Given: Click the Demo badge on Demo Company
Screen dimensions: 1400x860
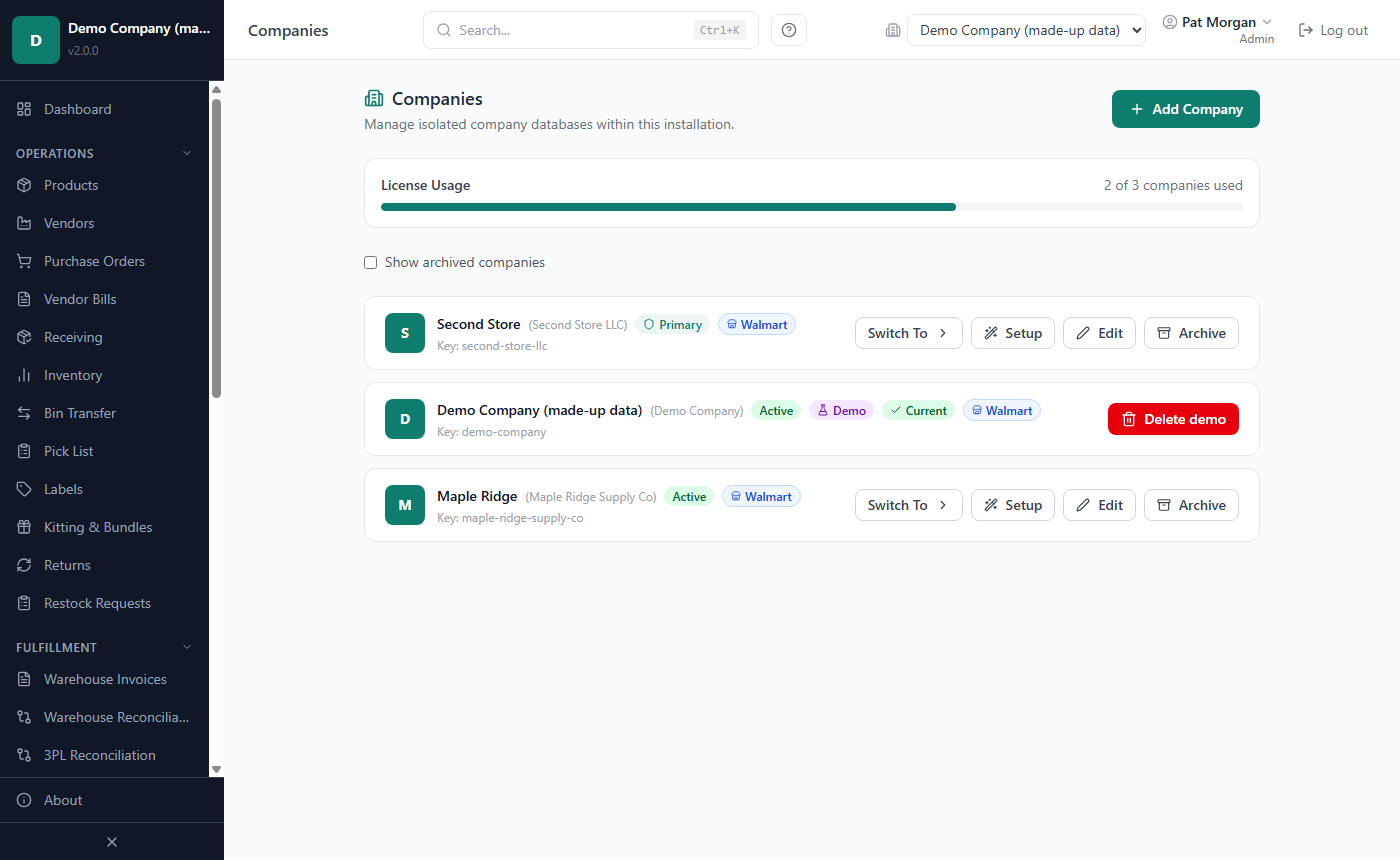Looking at the screenshot, I should (x=841, y=410).
